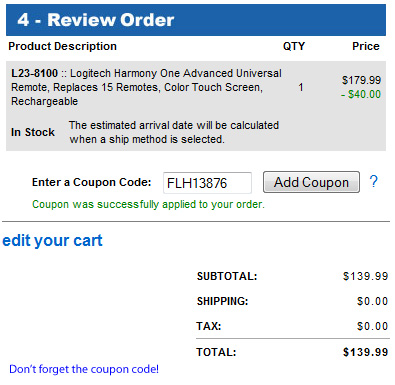Click the $179.99 item price
The height and width of the screenshot is (385, 395).
(x=361, y=80)
